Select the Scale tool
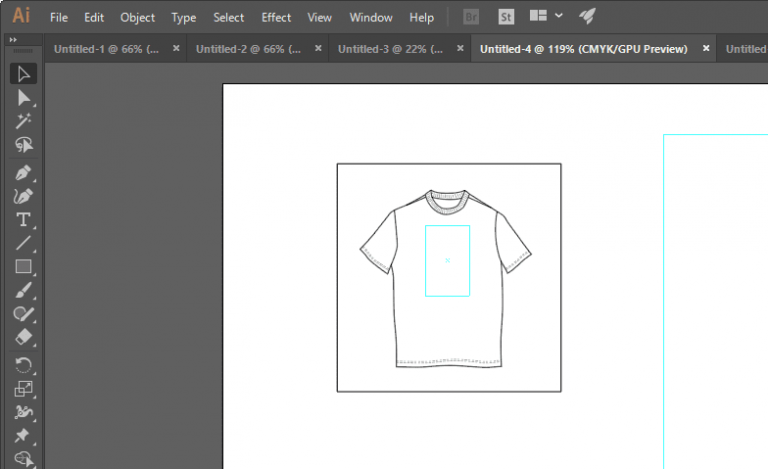 [x=23, y=389]
